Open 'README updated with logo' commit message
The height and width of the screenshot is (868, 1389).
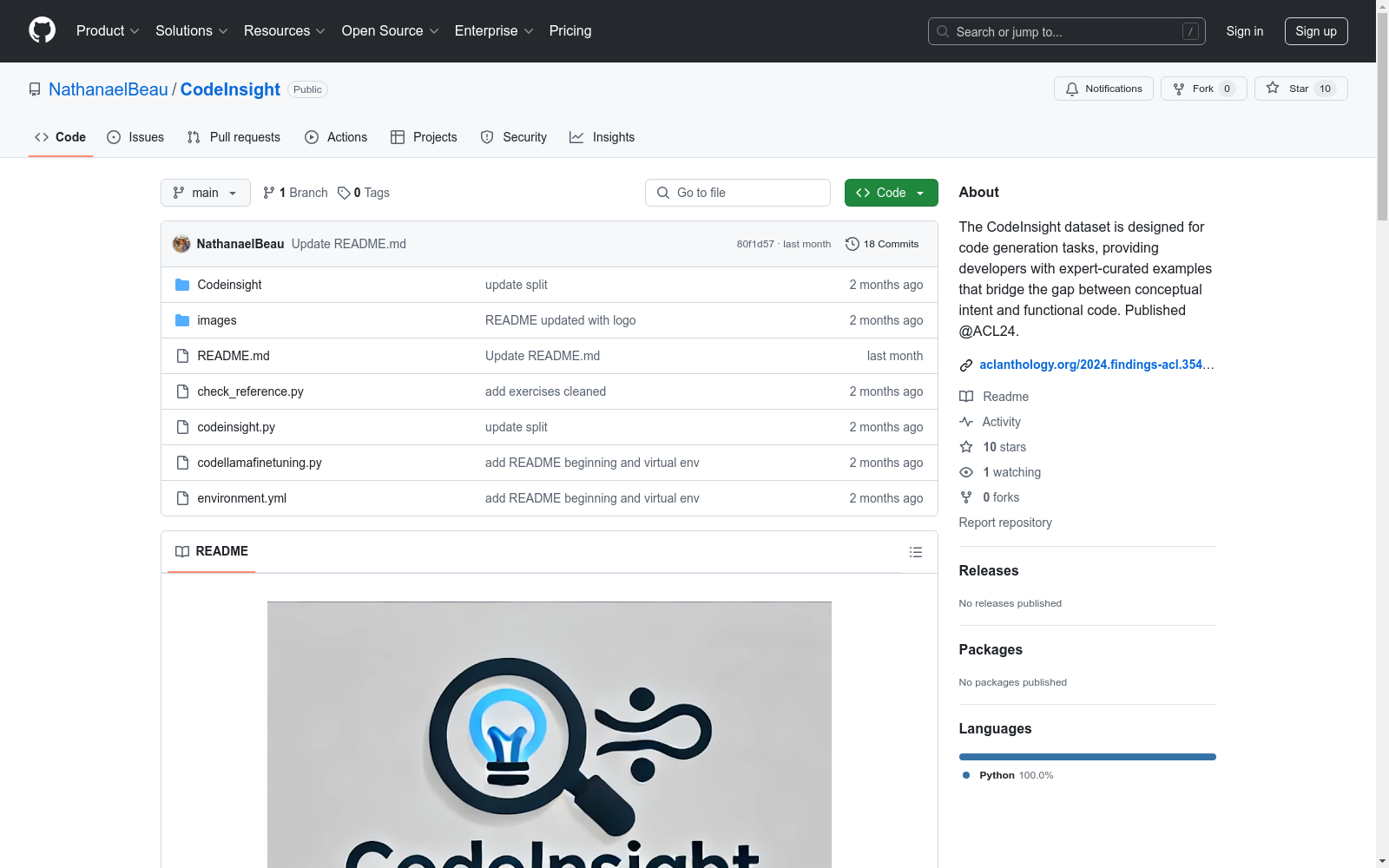[x=561, y=320]
